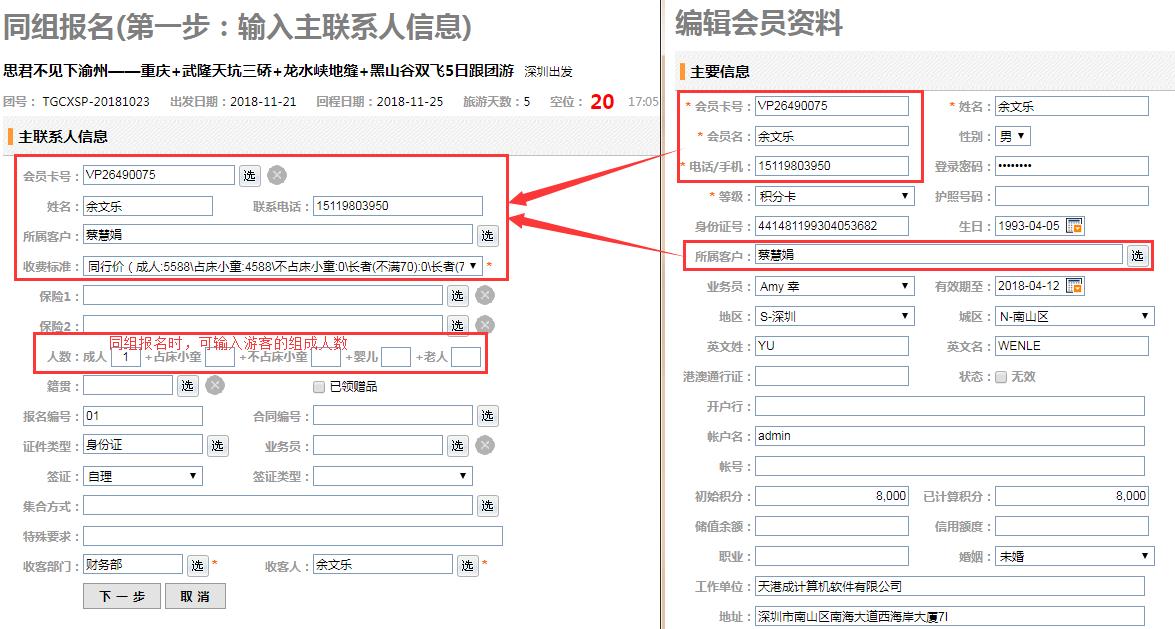
Task: Focus the 登录密码 password field
Action: 1072,166
